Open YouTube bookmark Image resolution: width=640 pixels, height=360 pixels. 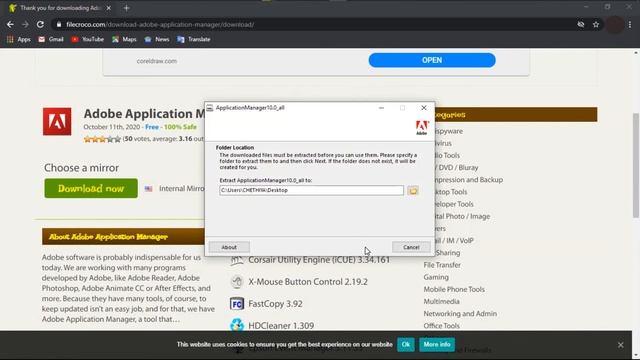tap(88, 39)
